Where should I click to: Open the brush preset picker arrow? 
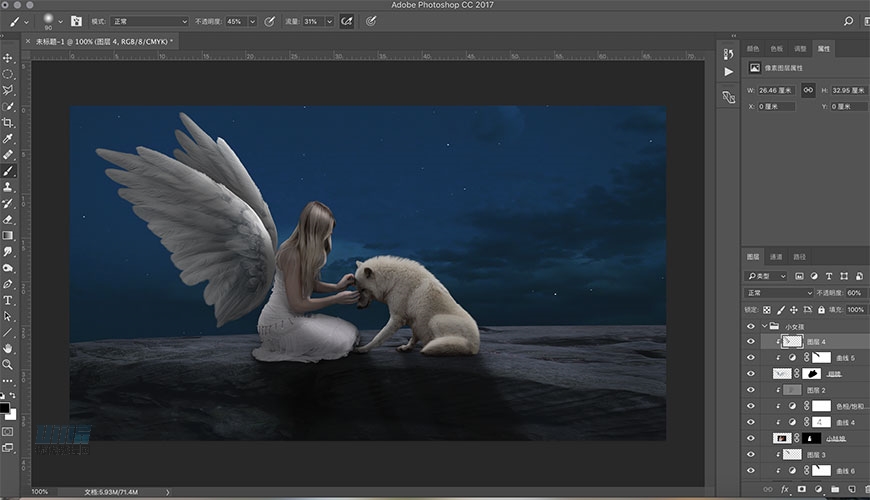[x=60, y=22]
